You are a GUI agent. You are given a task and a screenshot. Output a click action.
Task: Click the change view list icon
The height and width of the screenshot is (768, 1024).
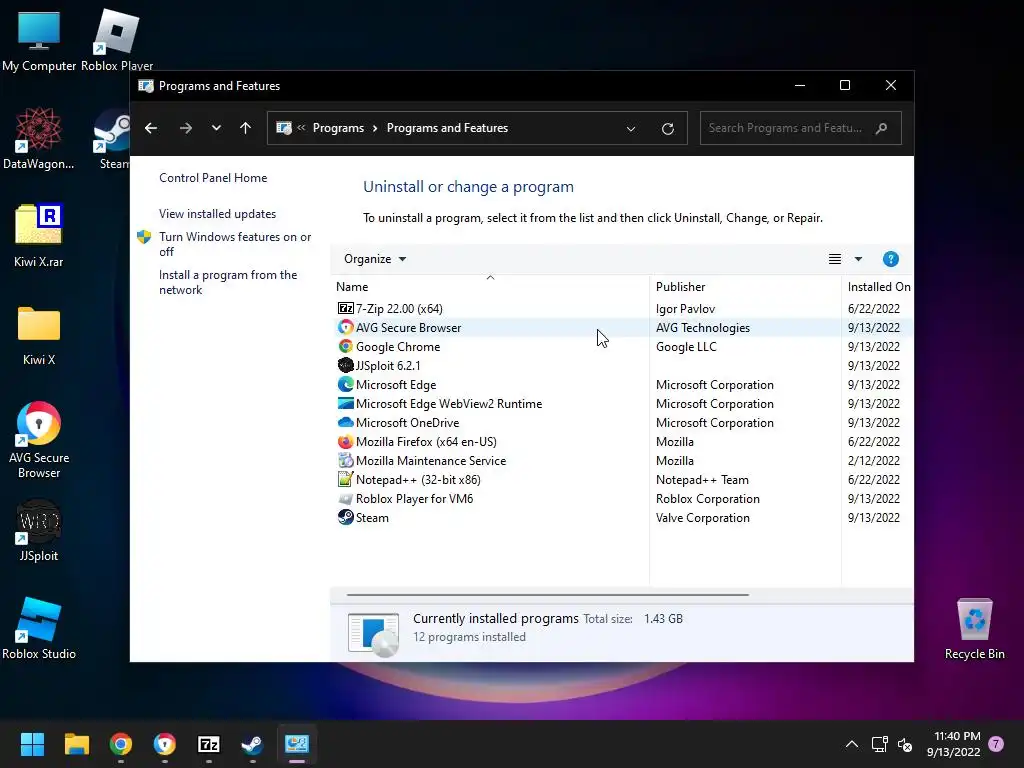835,259
